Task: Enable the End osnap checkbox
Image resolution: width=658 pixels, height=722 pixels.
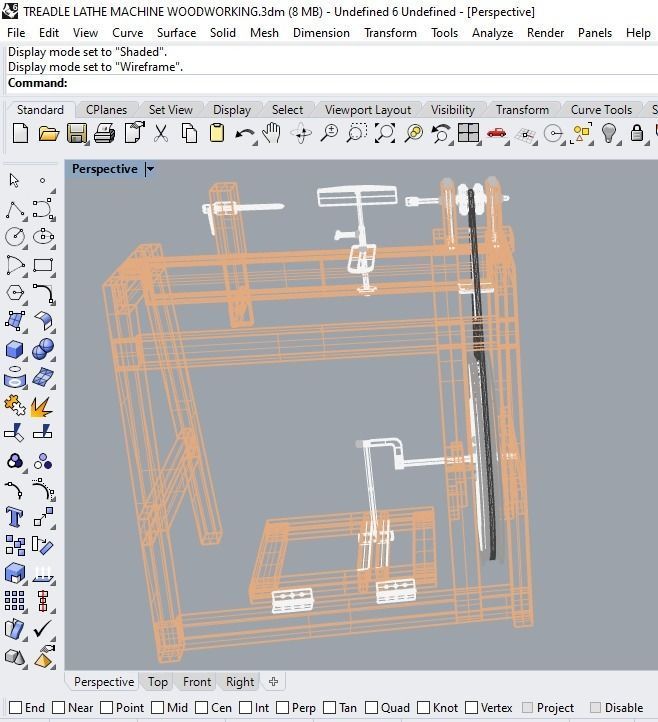Action: pyautogui.click(x=16, y=708)
